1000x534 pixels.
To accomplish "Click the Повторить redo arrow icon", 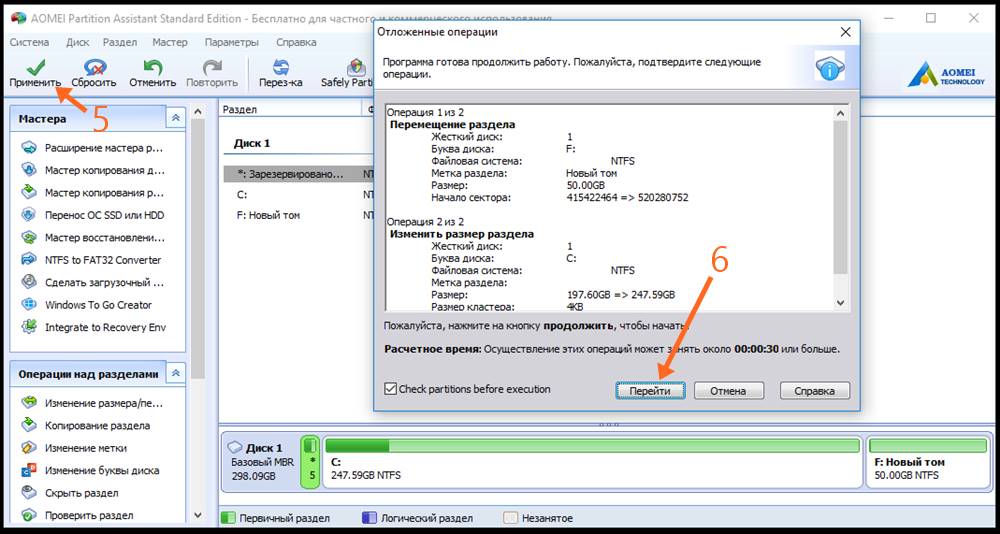I will [212, 66].
